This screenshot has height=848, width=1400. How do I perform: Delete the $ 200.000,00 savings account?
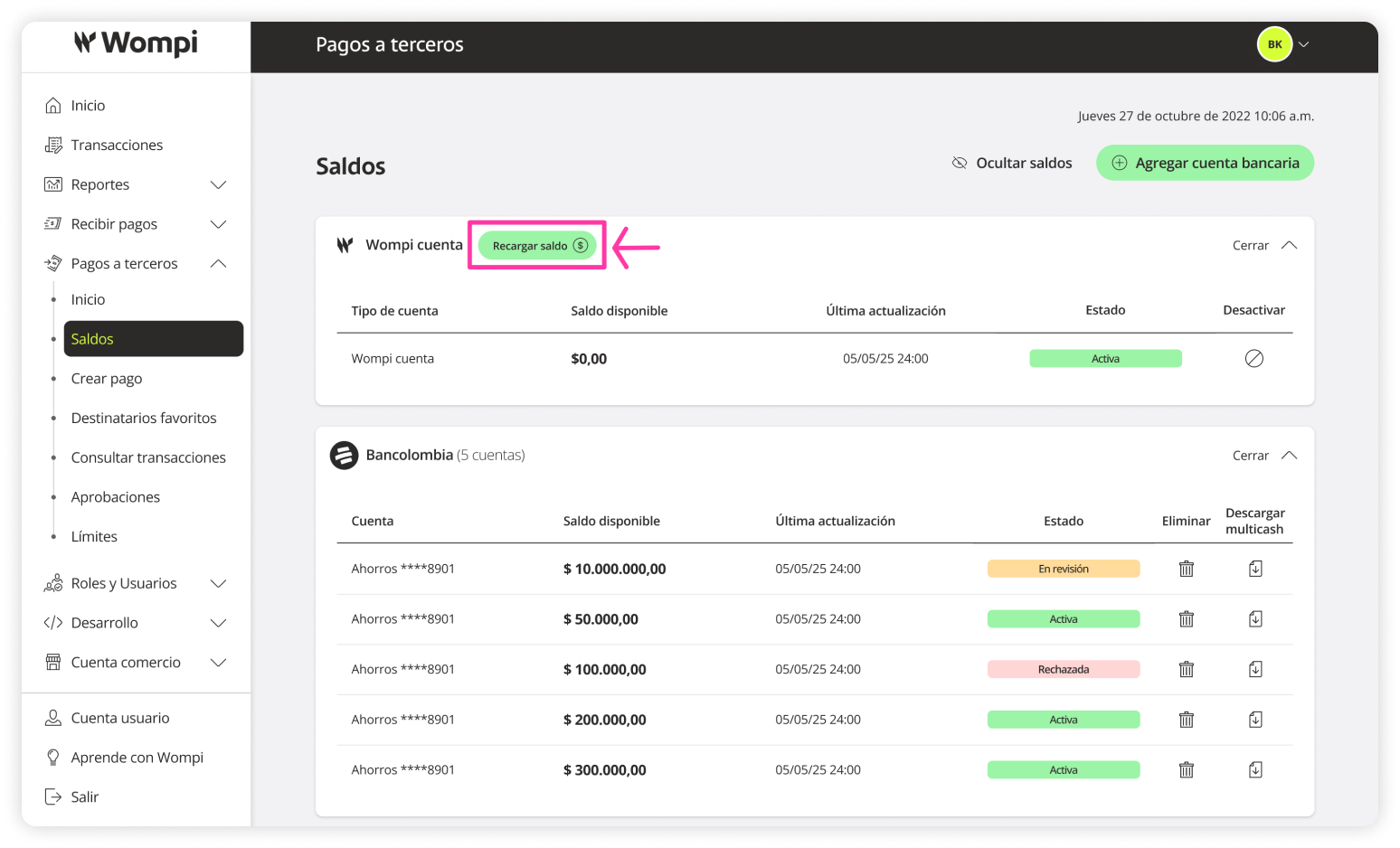(1187, 720)
